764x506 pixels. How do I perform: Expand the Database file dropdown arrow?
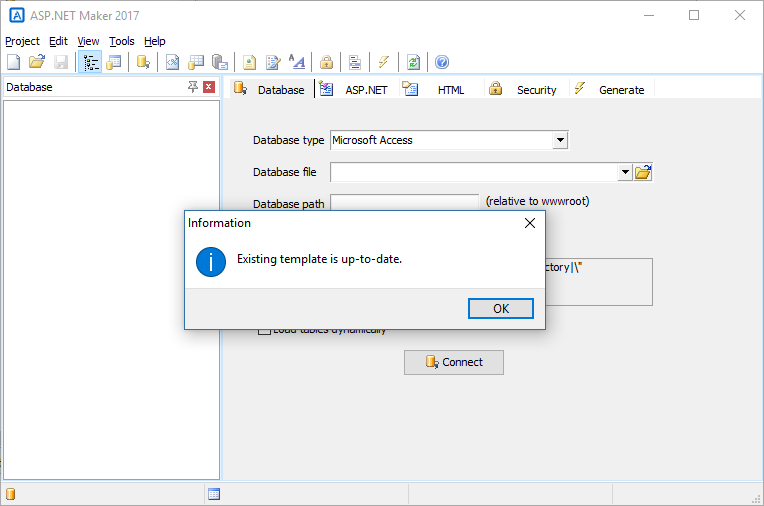[x=625, y=172]
